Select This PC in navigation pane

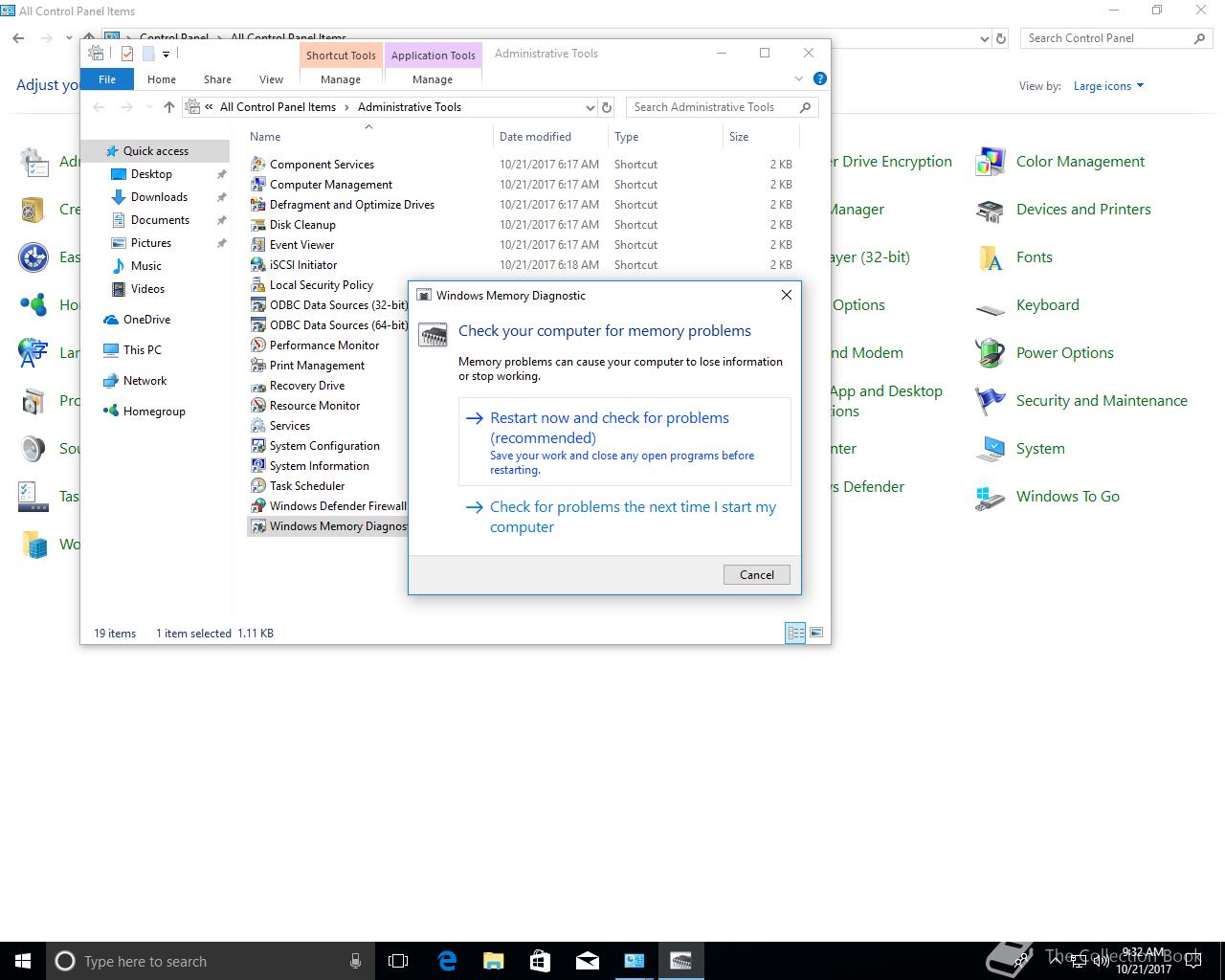coord(142,350)
